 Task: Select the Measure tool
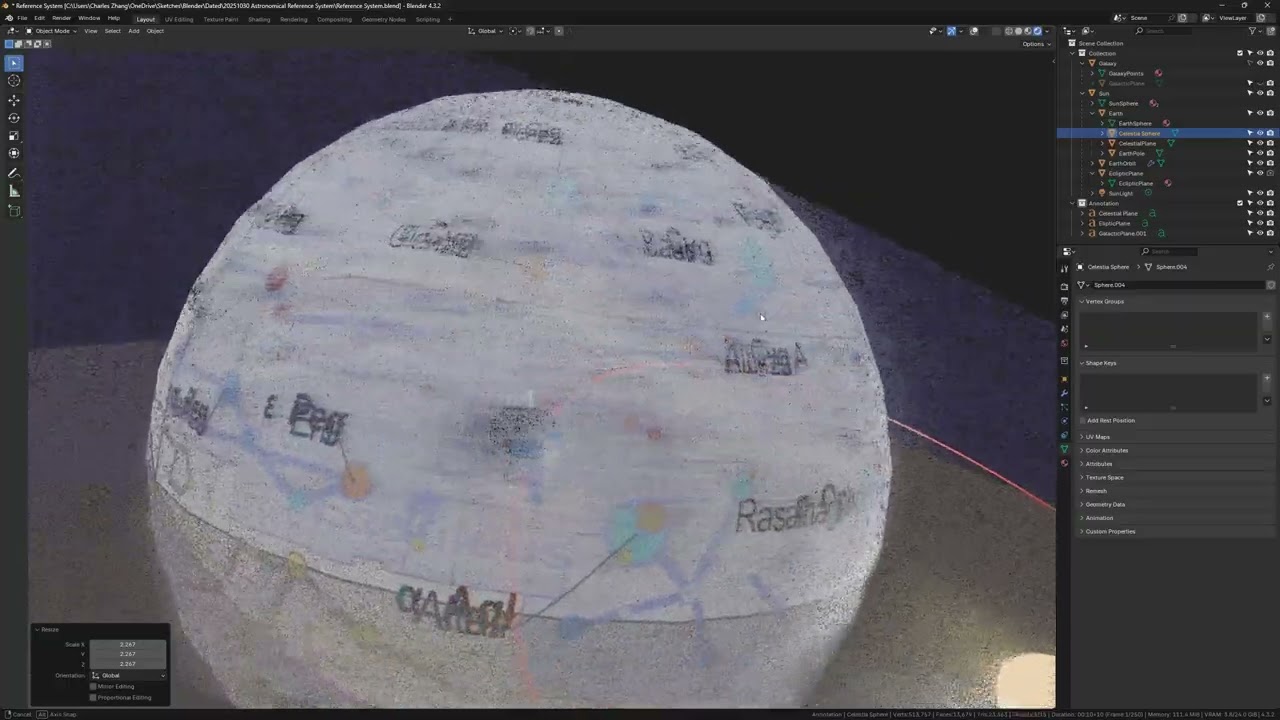pos(14,191)
